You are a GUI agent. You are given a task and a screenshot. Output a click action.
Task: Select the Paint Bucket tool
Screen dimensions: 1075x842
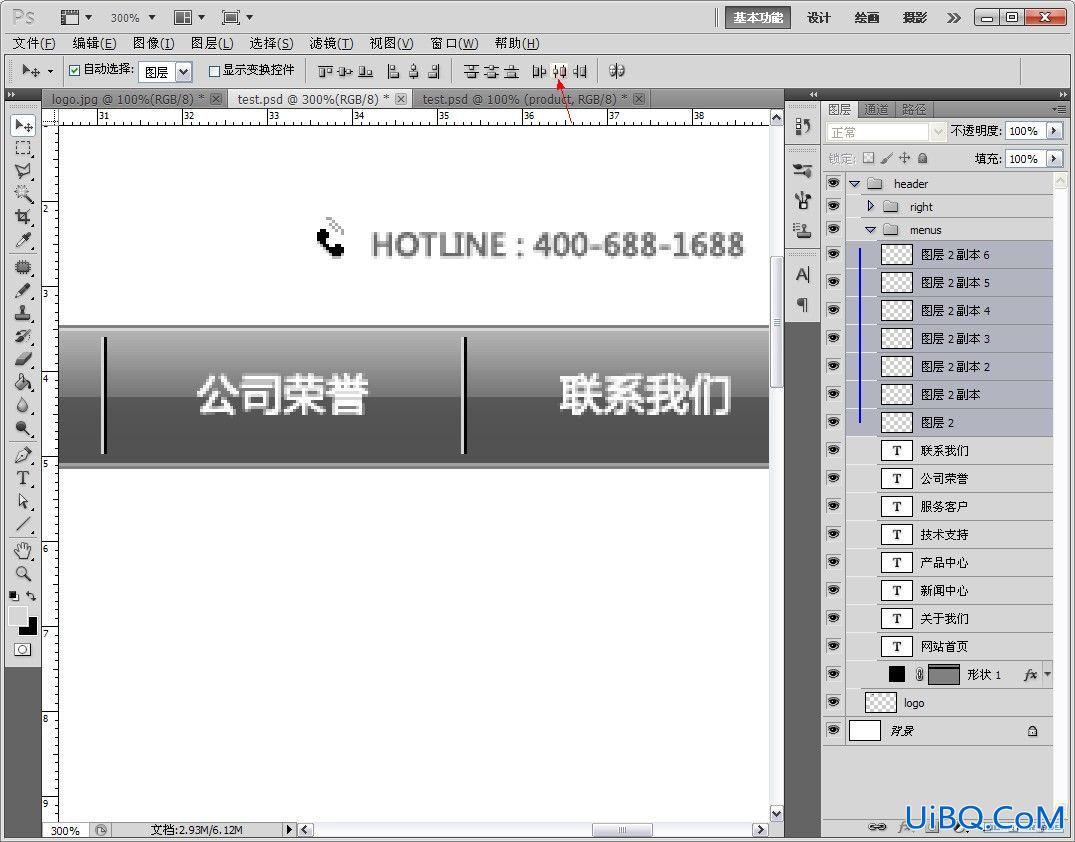[23, 382]
